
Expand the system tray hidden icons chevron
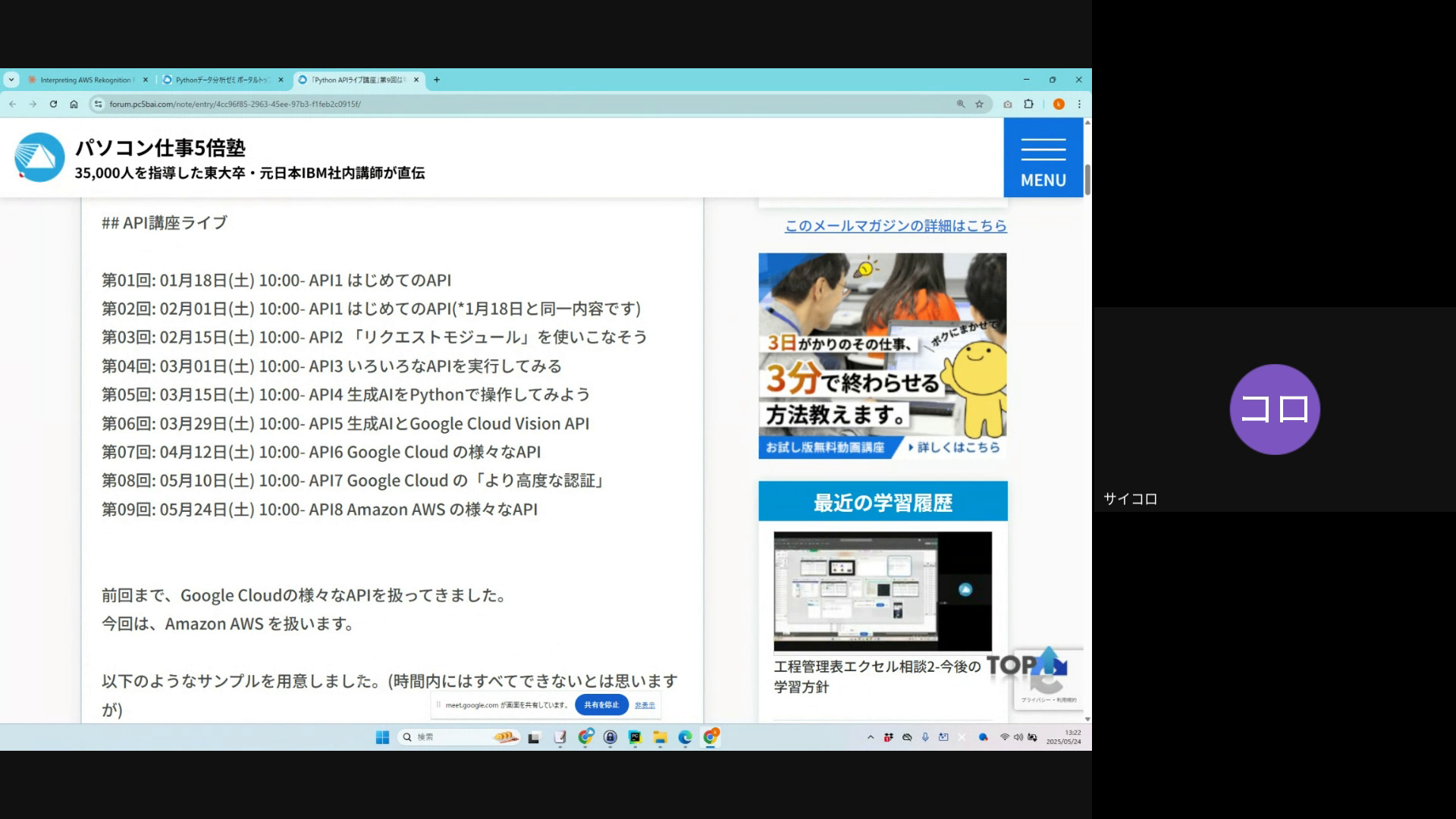870,737
